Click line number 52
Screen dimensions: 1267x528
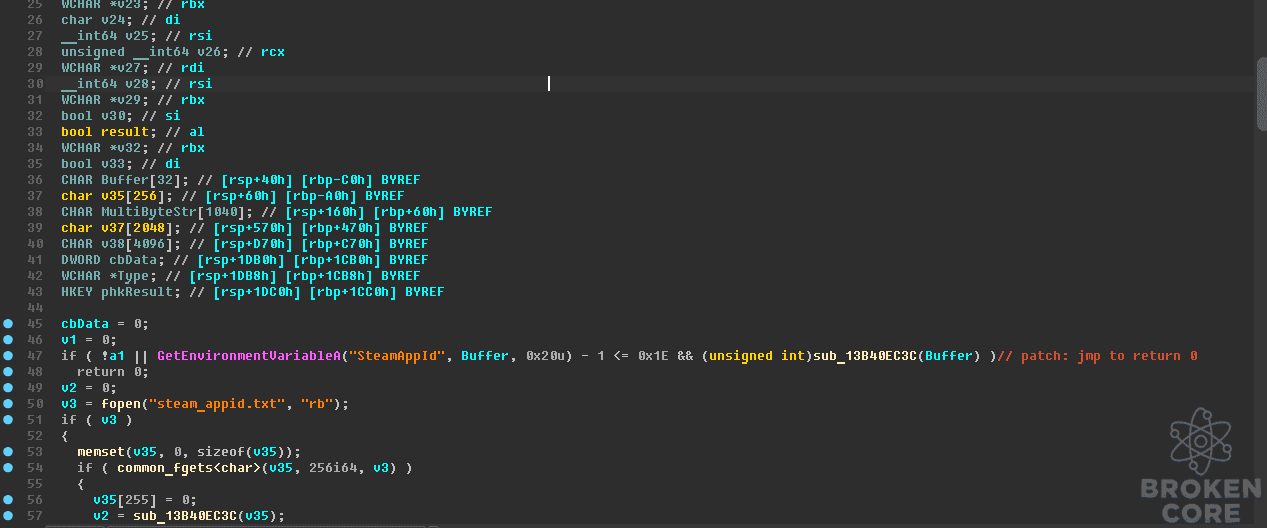(x=36, y=436)
